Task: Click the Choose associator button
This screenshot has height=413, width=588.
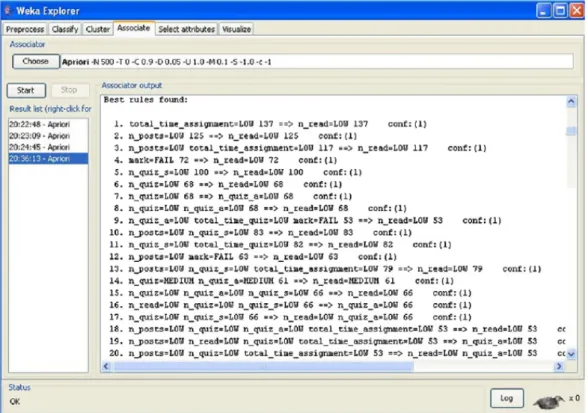Action: coord(36,61)
